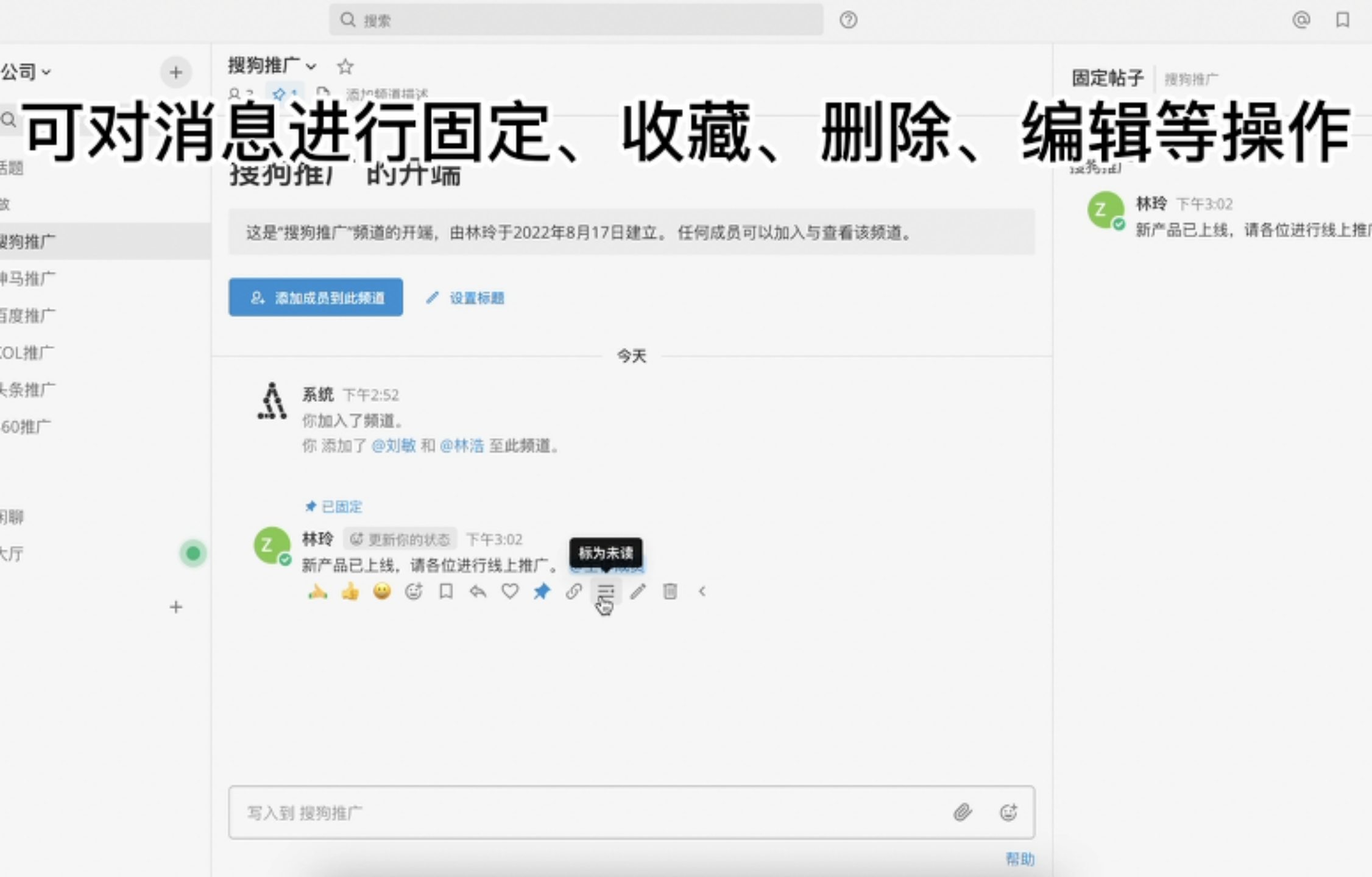
Task: Save the message with bookmark icon
Action: click(446, 591)
